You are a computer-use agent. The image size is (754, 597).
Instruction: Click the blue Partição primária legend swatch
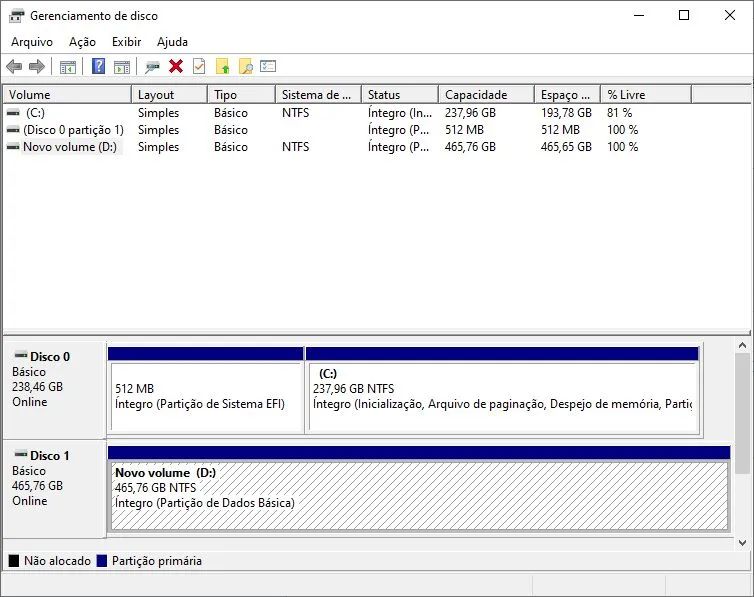101,560
